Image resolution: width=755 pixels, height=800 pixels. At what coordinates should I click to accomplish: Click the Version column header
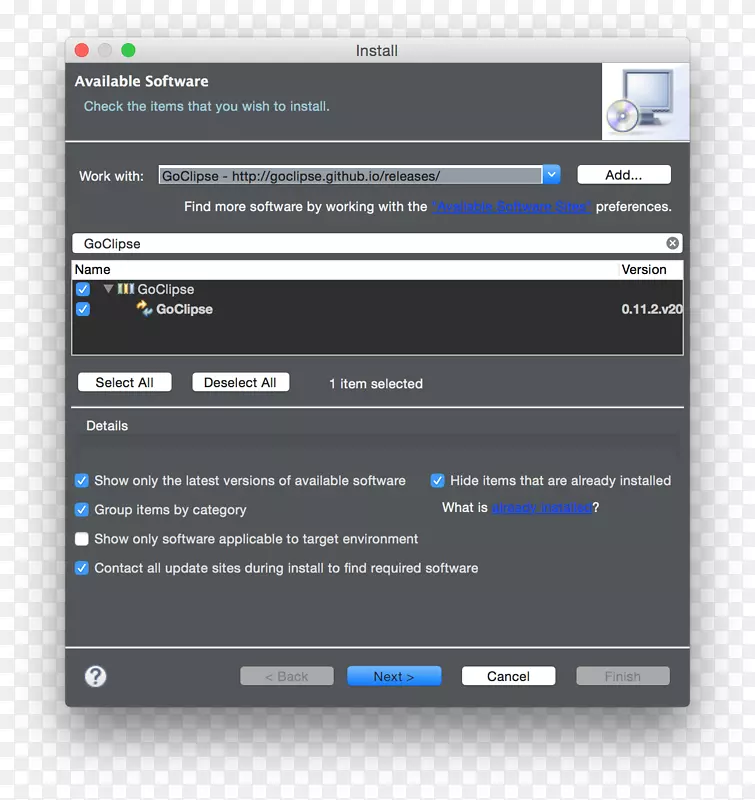pyautogui.click(x=643, y=270)
